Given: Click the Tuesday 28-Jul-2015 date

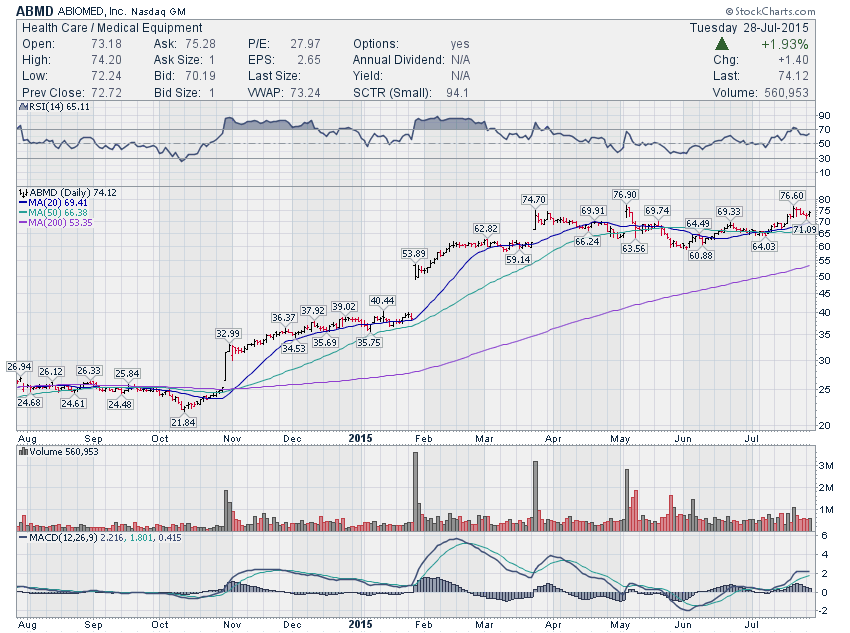Looking at the screenshot, I should [749, 28].
